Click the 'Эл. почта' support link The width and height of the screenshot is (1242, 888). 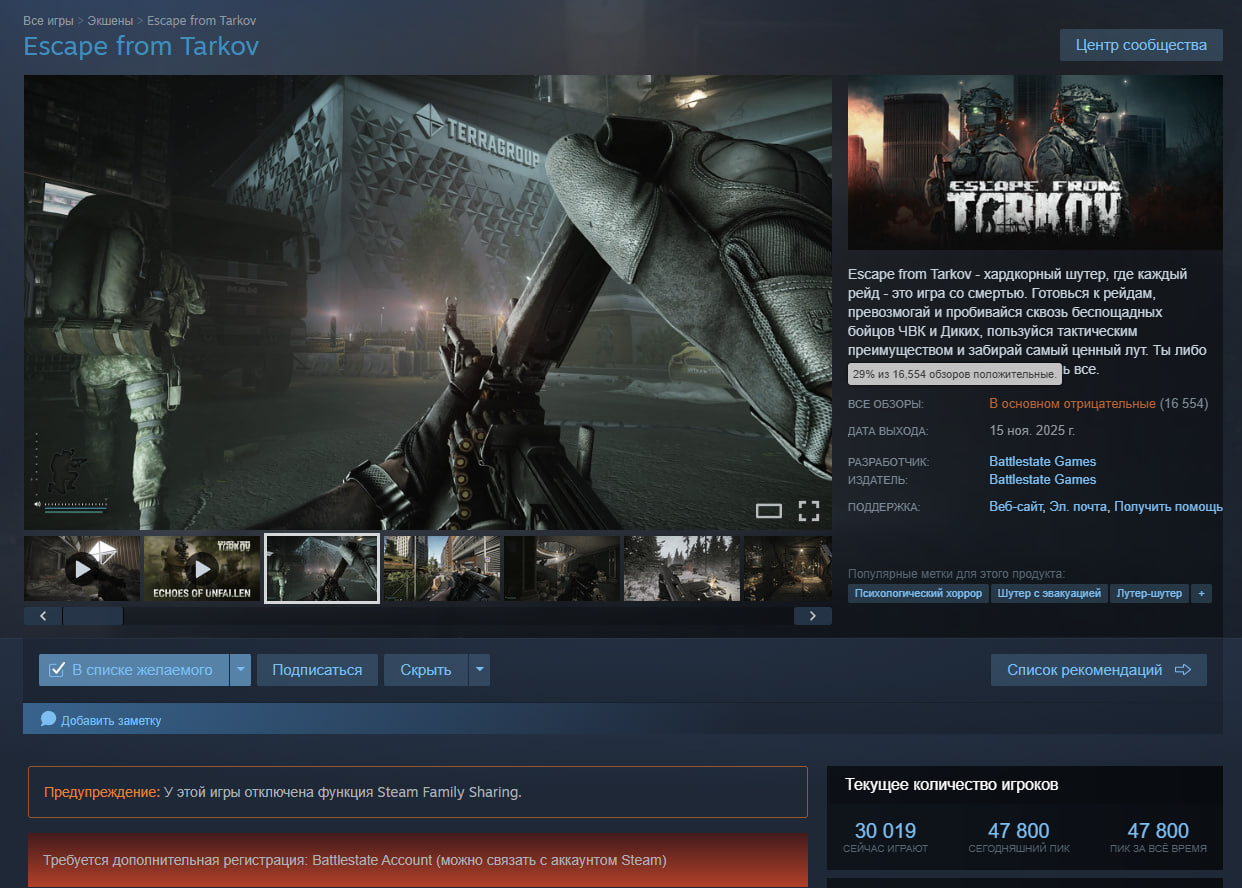(x=1078, y=507)
